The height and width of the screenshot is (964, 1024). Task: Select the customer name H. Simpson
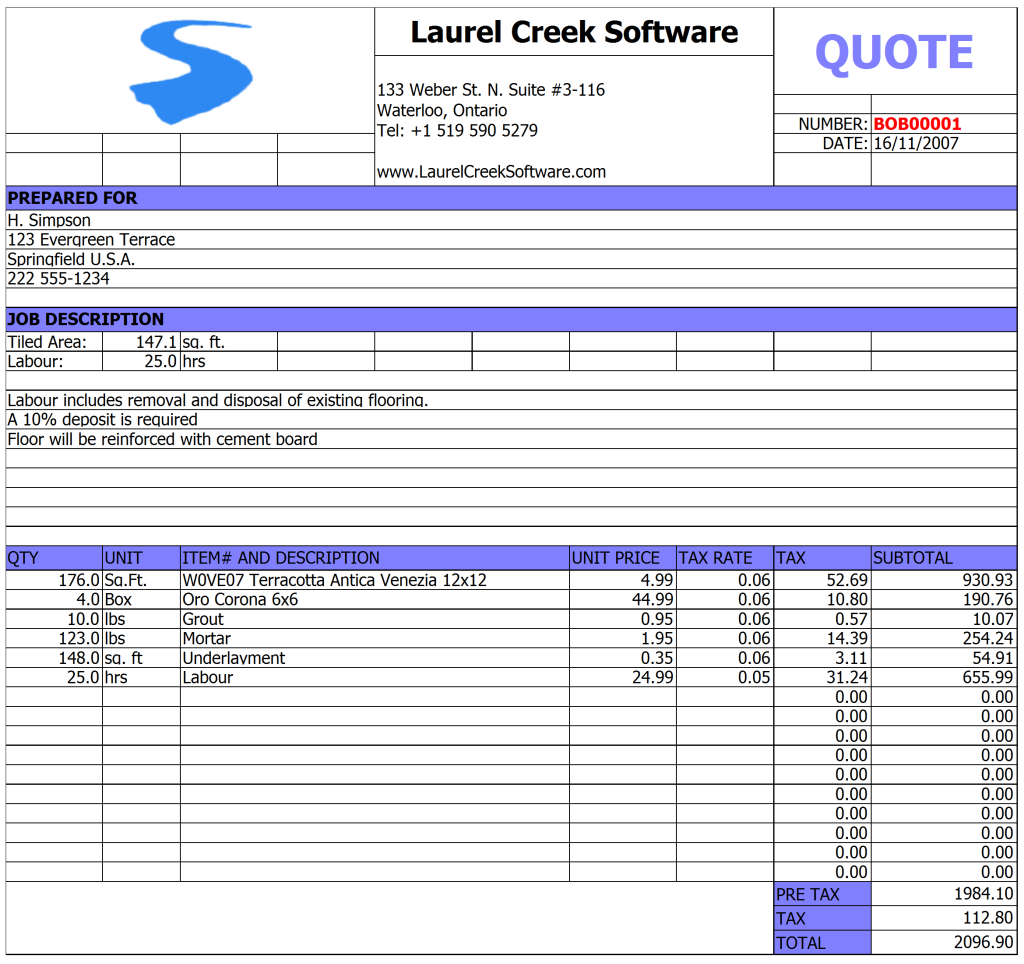(49, 220)
